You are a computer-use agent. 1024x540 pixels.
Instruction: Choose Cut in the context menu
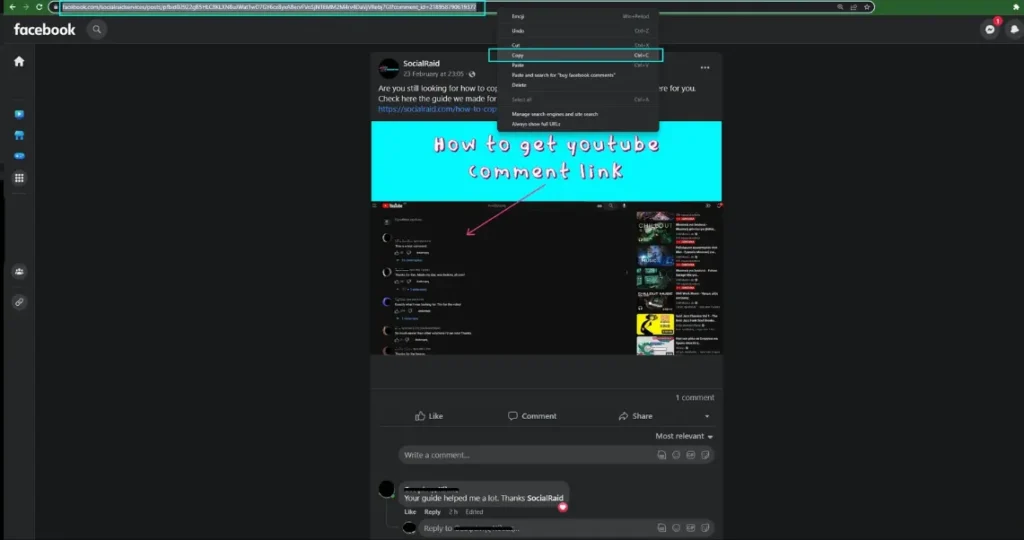[578, 45]
